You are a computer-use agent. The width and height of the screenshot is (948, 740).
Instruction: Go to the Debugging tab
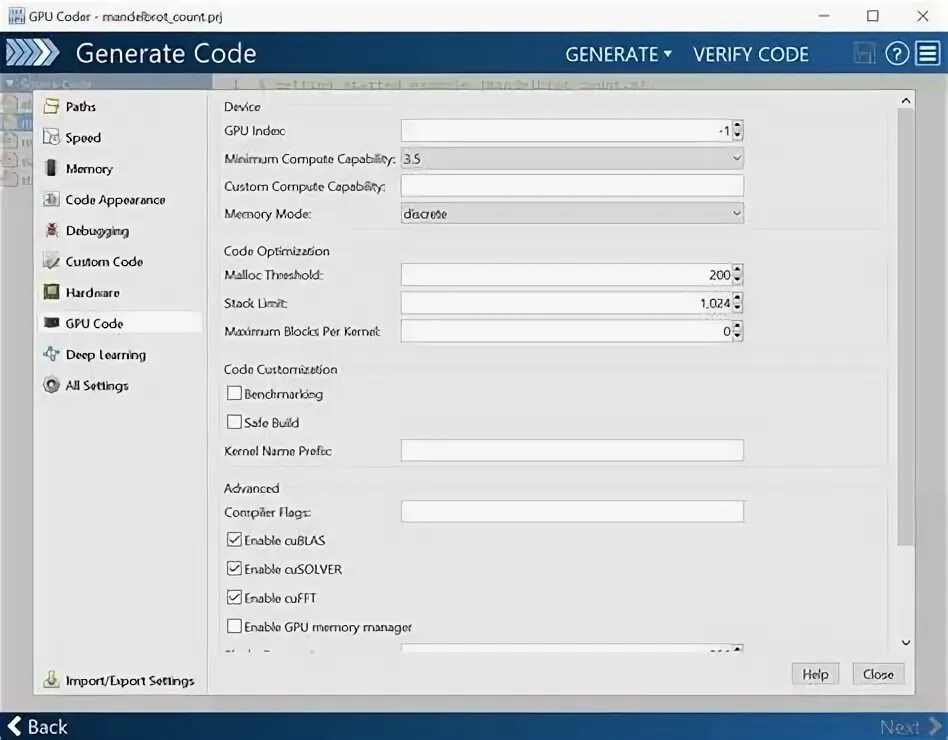(120, 231)
